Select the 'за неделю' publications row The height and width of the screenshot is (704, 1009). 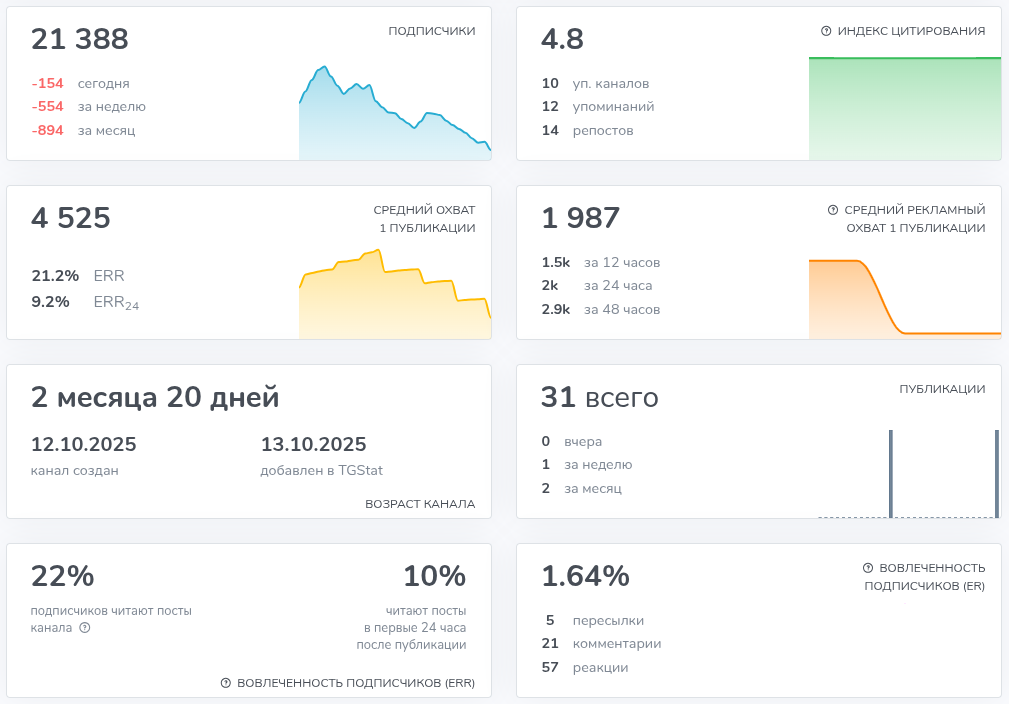[x=585, y=464]
